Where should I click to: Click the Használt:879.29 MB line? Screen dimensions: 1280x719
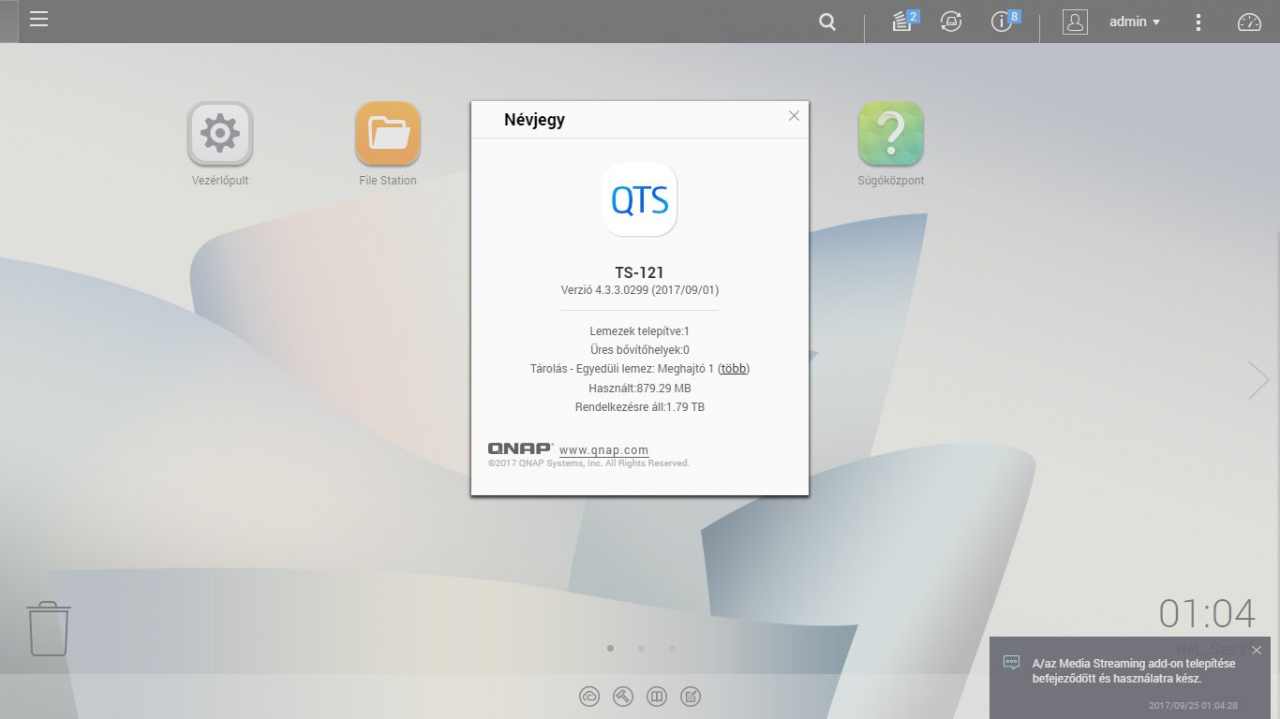(640, 388)
